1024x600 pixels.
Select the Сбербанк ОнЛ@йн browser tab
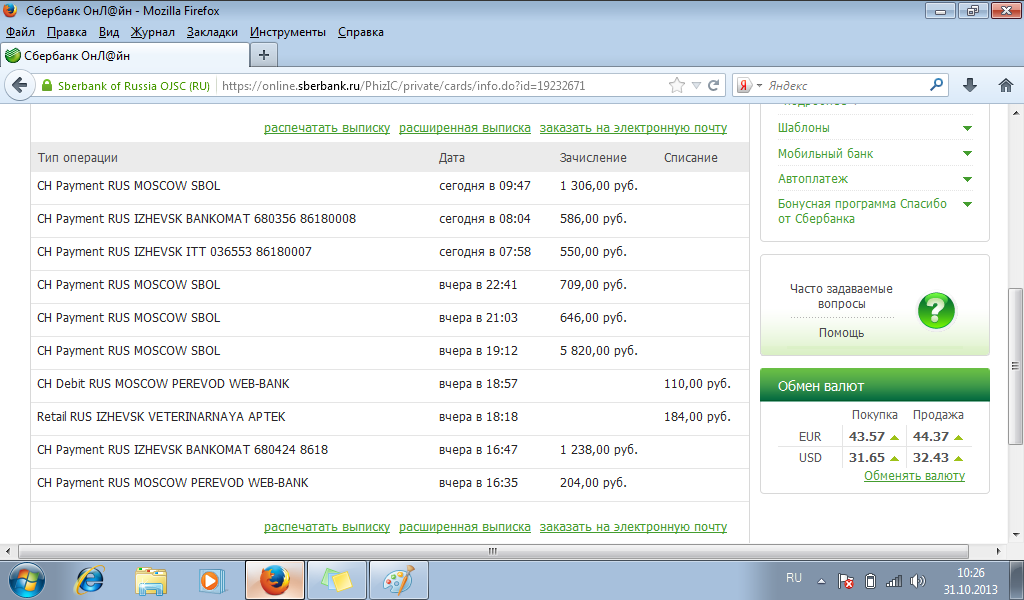[x=125, y=55]
